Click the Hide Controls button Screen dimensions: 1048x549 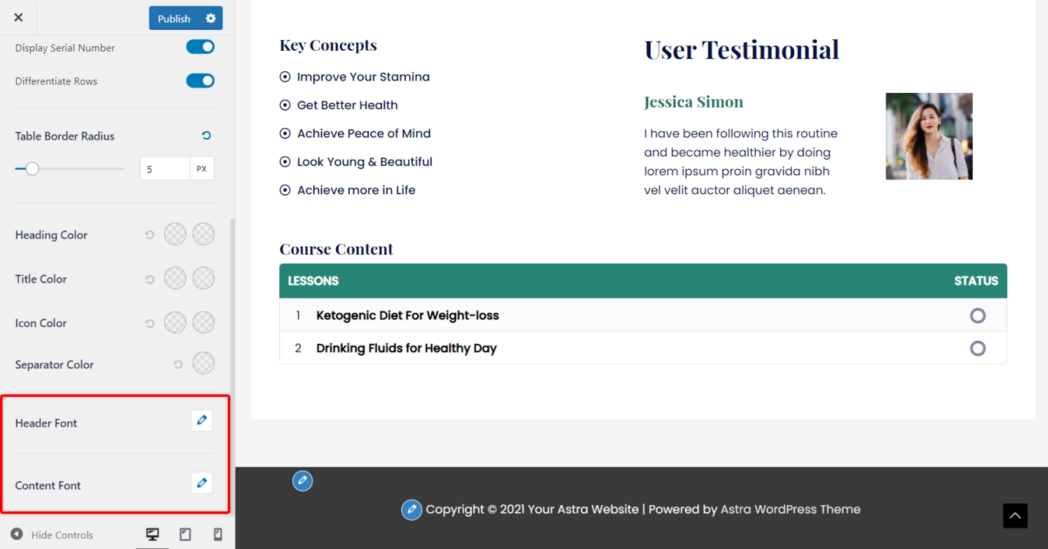click(52, 535)
